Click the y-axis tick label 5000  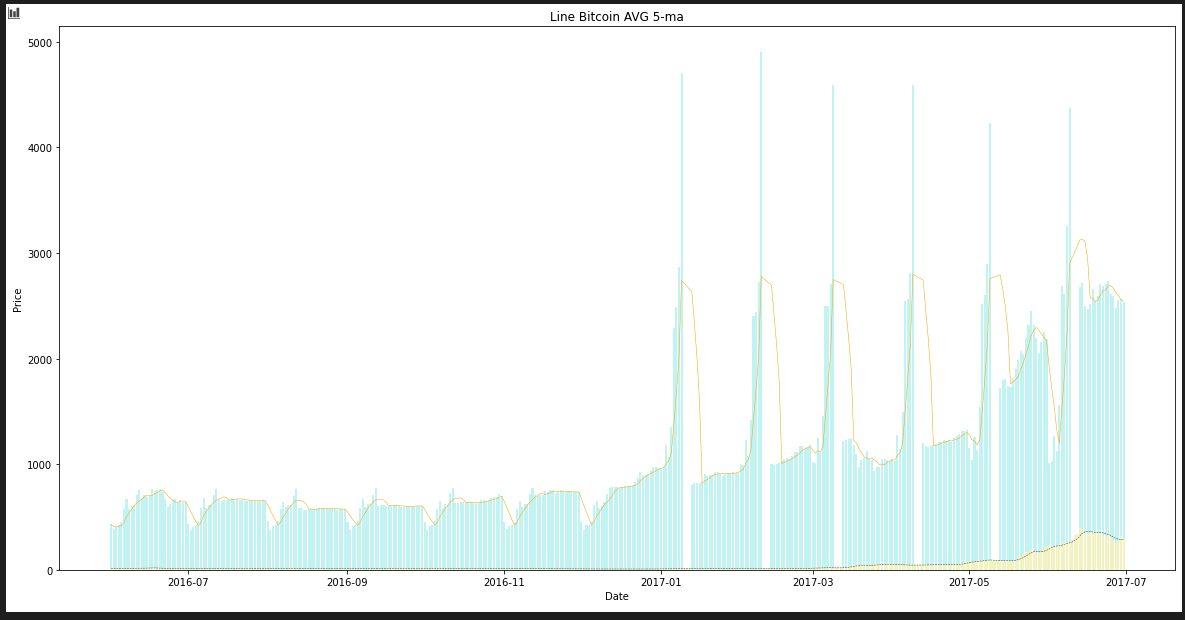[x=39, y=43]
